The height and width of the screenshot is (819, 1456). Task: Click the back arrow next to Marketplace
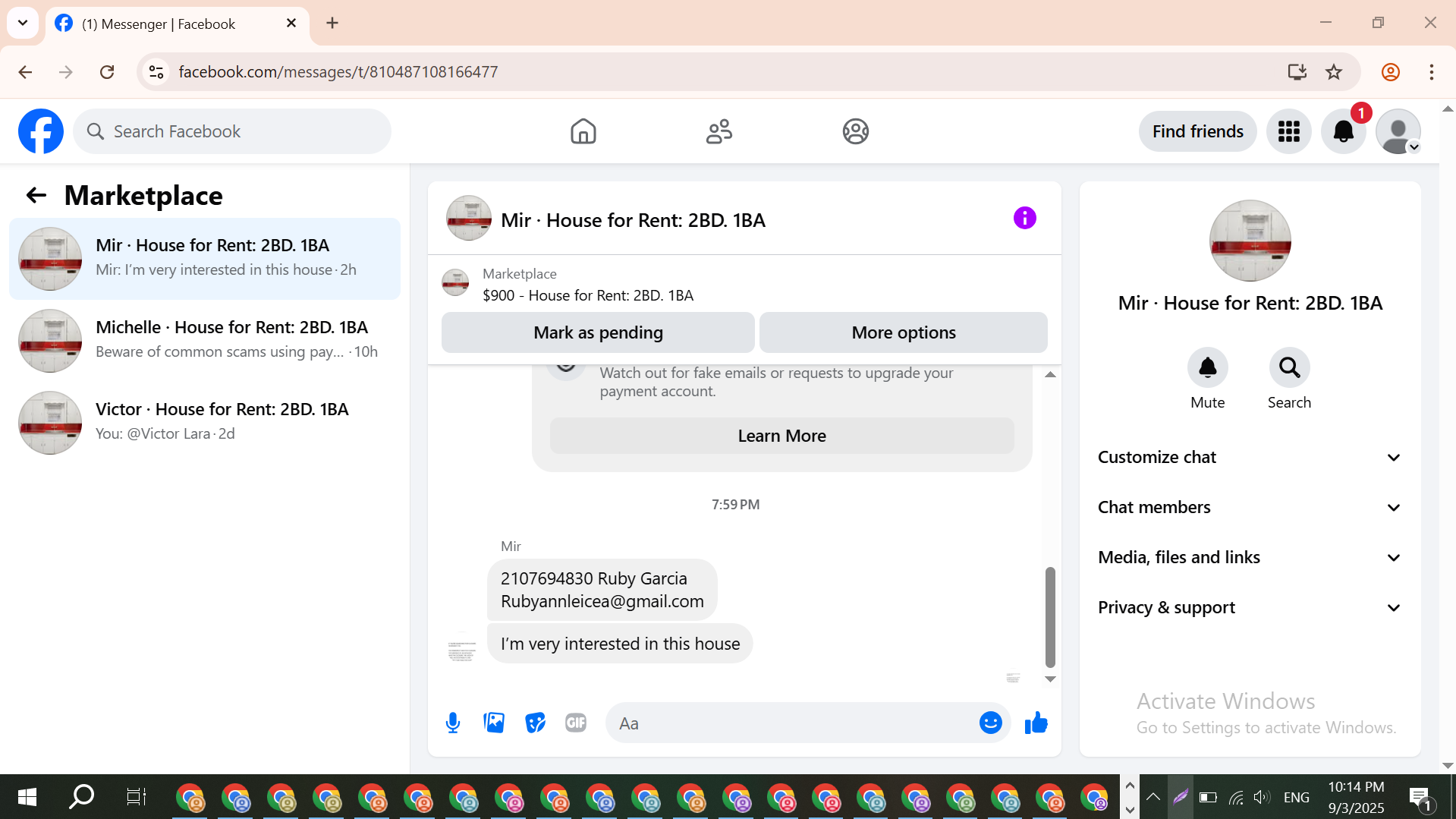point(36,196)
